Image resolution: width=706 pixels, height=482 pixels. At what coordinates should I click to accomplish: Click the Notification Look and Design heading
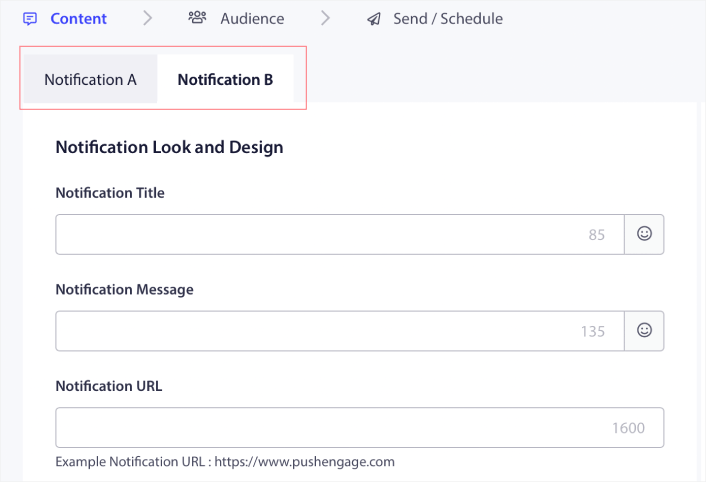pos(169,147)
